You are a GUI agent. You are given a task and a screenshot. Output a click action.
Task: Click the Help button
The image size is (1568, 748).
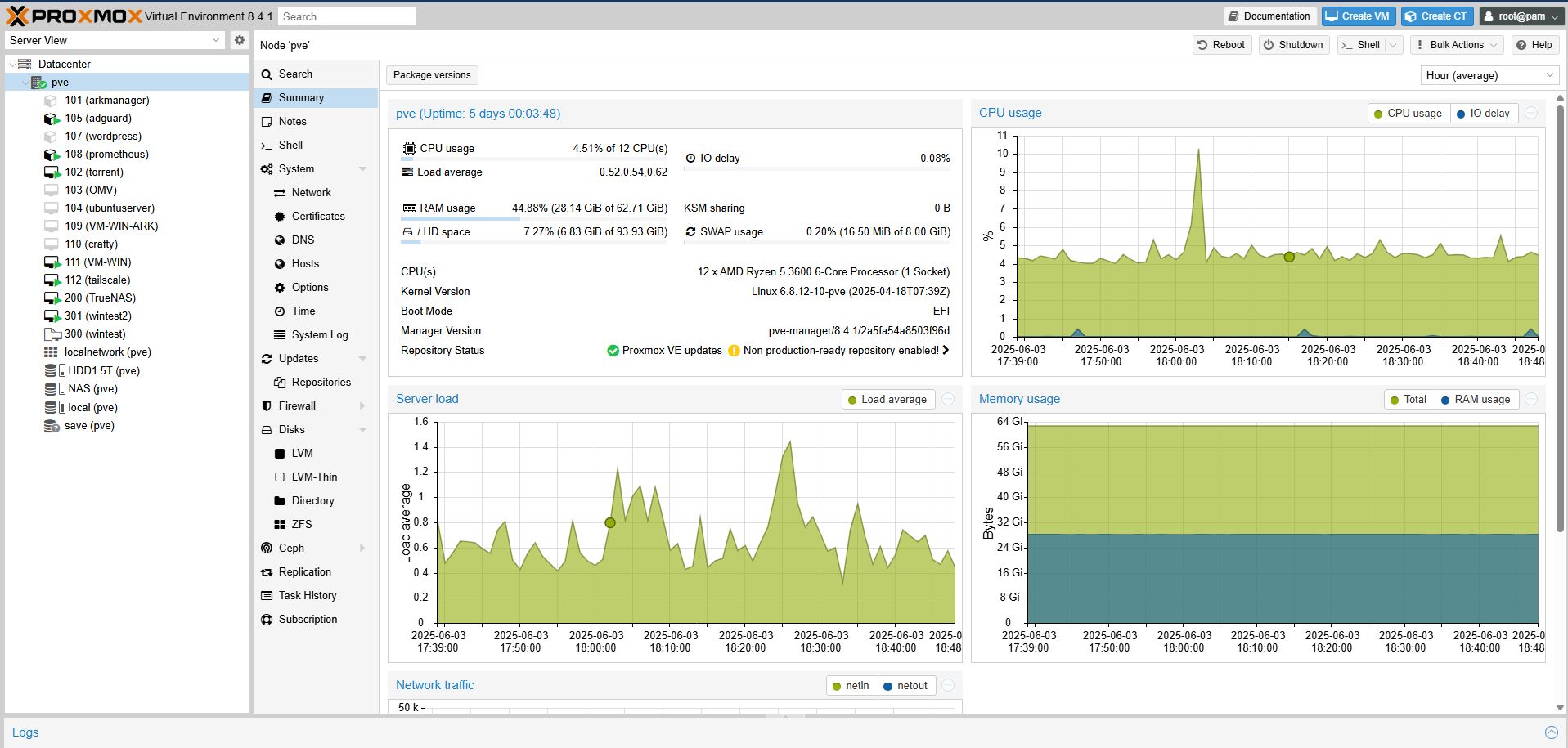pos(1534,45)
